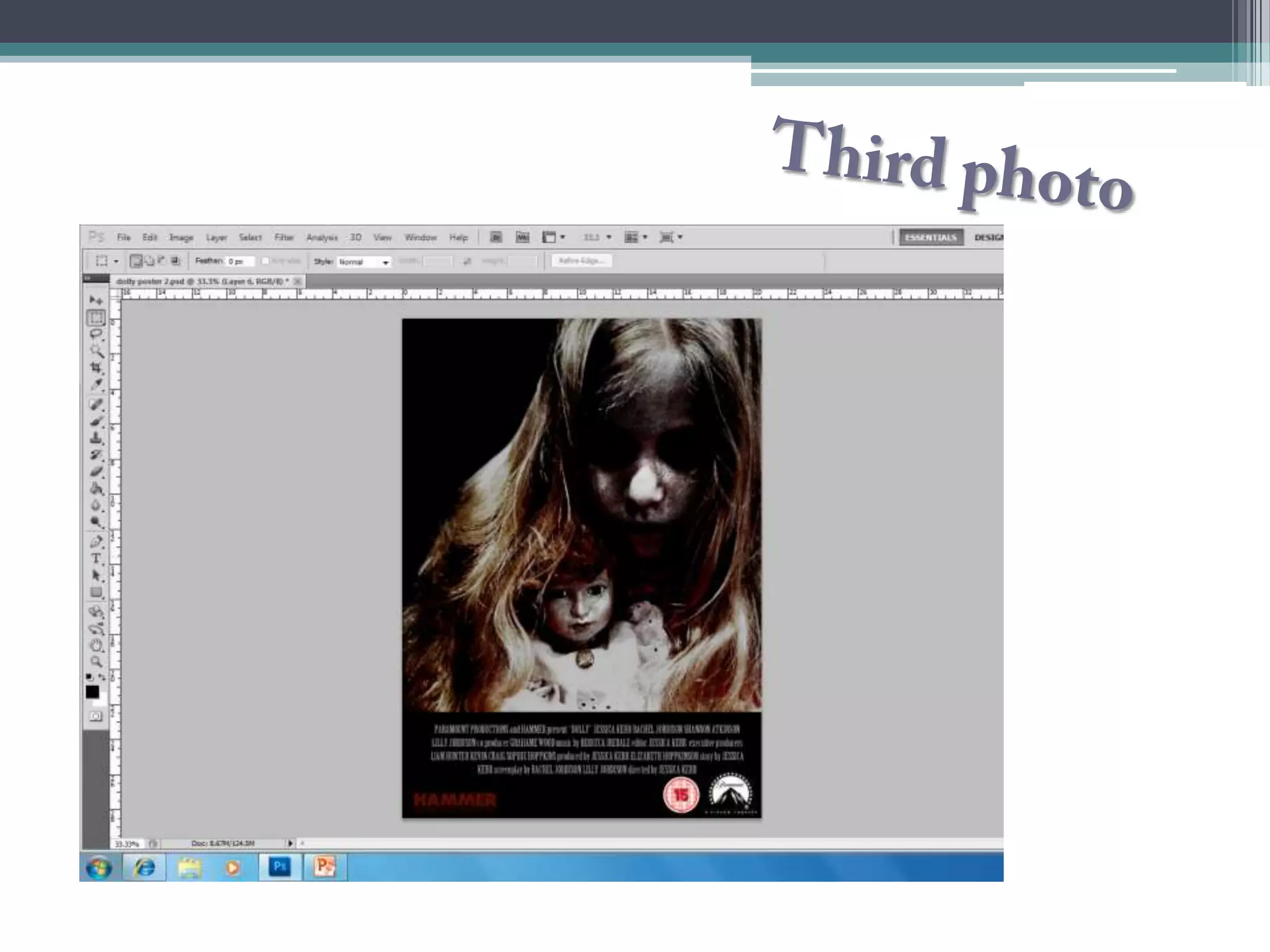
Task: Select the Crop tool
Action: pyautogui.click(x=96, y=368)
